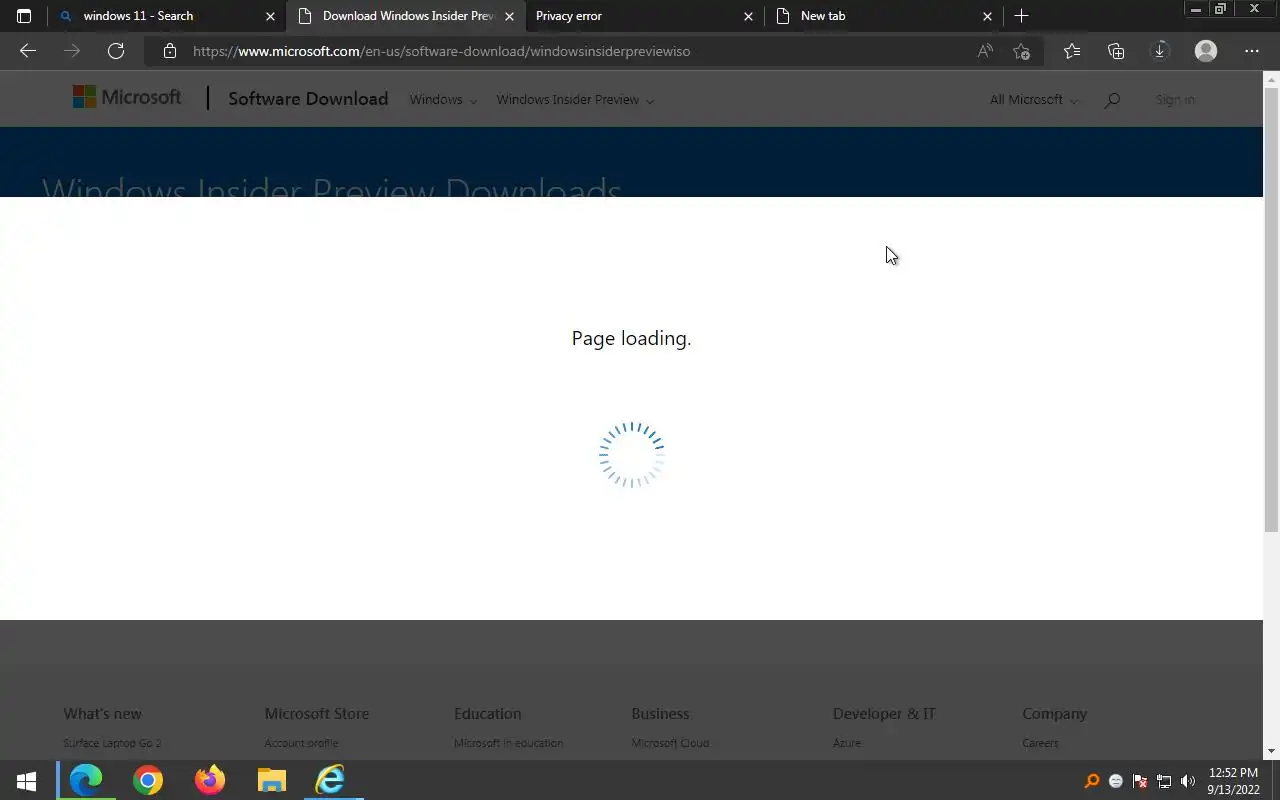Close the Download Windows Insider Preview tab
This screenshot has width=1280, height=800.
click(509, 16)
